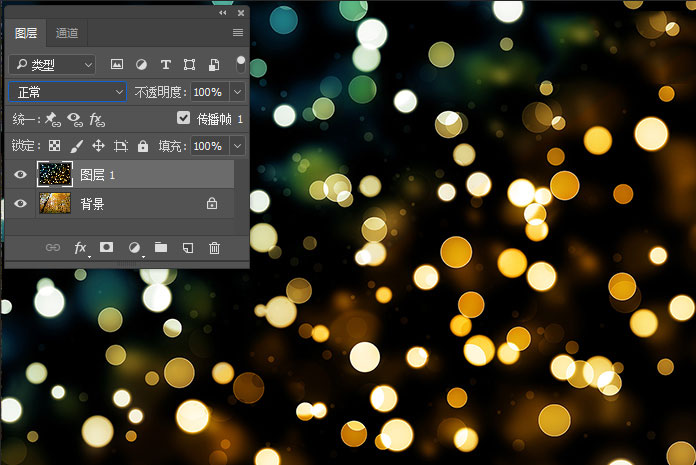Viewport: 696px width, 465px height.
Task: Open the layers panel flyout menu
Action: 238,33
